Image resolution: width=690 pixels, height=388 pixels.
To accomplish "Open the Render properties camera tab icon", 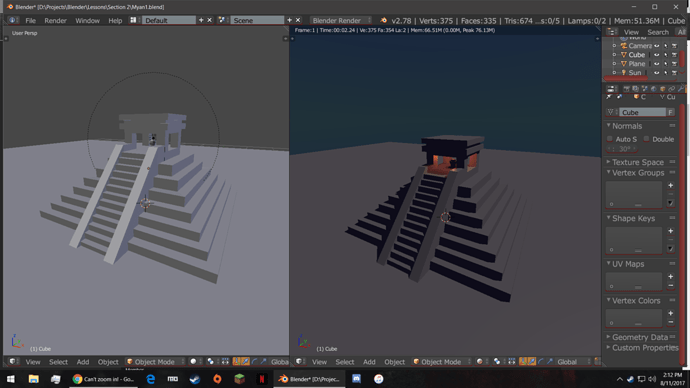I will tap(627, 89).
